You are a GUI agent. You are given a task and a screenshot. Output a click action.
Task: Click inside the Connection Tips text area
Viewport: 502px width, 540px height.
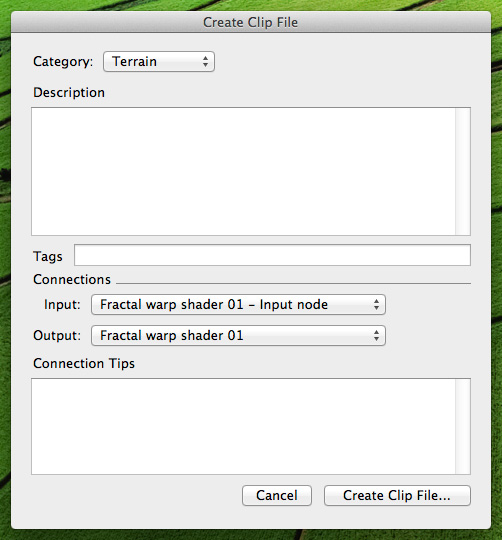(243, 426)
